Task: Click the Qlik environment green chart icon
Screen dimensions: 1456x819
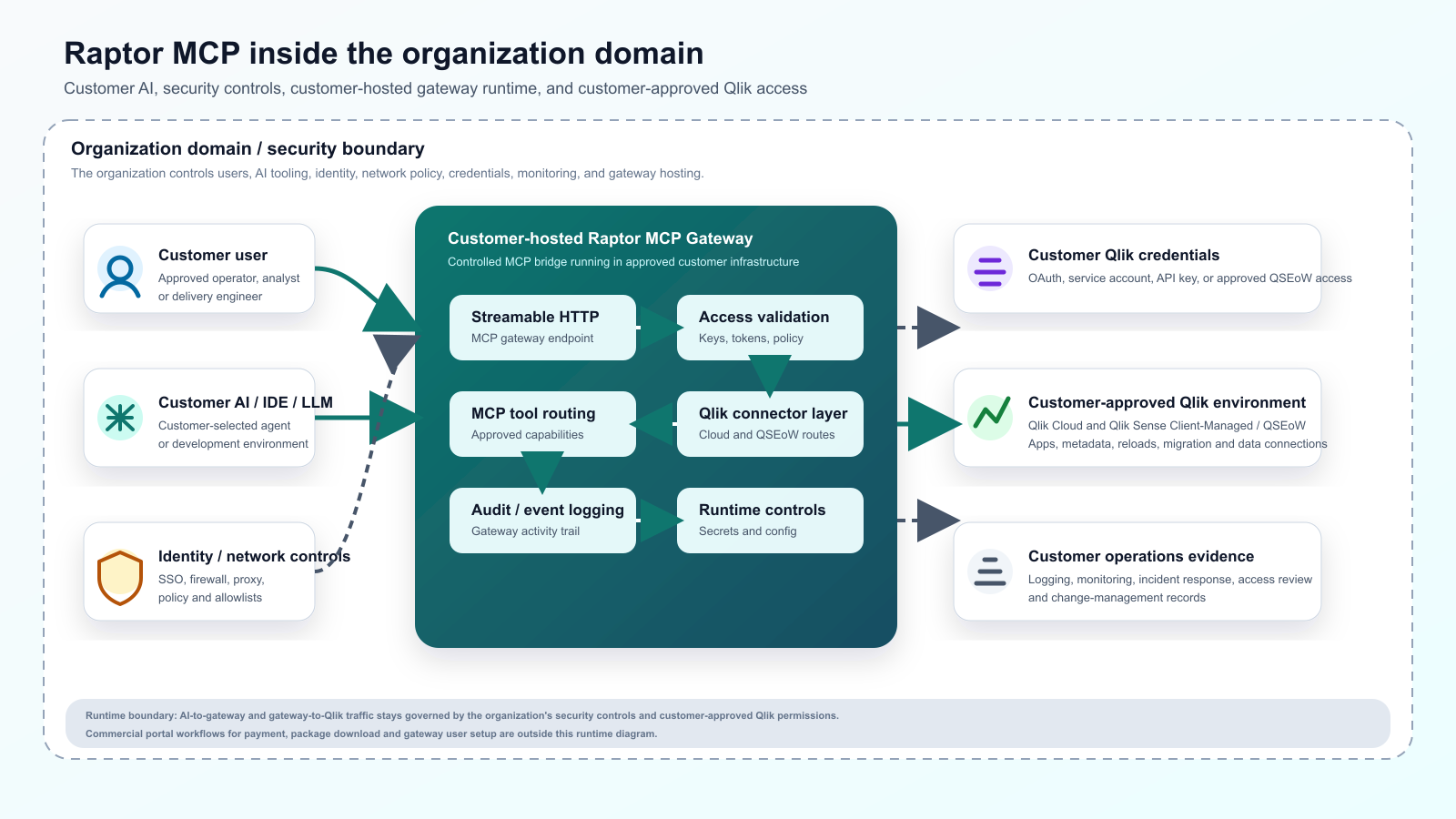Action: pyautogui.click(x=990, y=417)
